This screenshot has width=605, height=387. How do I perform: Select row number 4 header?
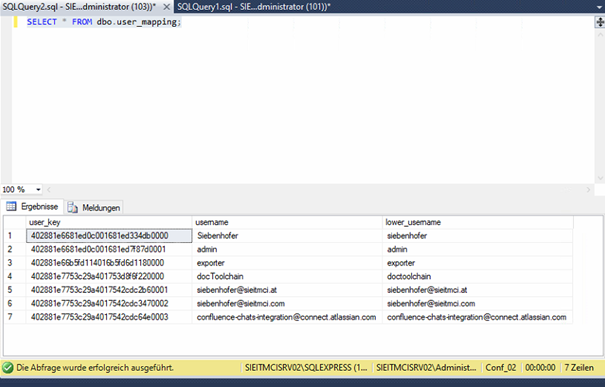click(15, 276)
